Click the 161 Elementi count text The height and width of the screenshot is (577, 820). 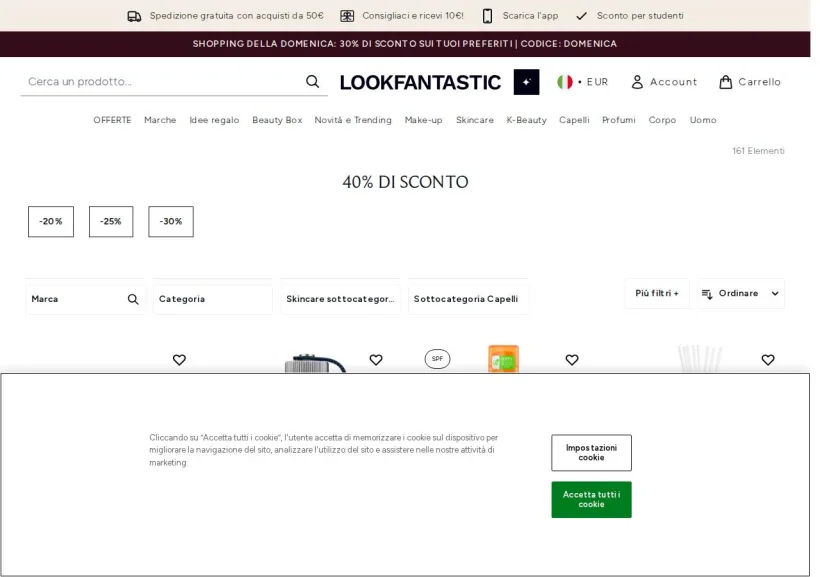pyautogui.click(x=758, y=151)
